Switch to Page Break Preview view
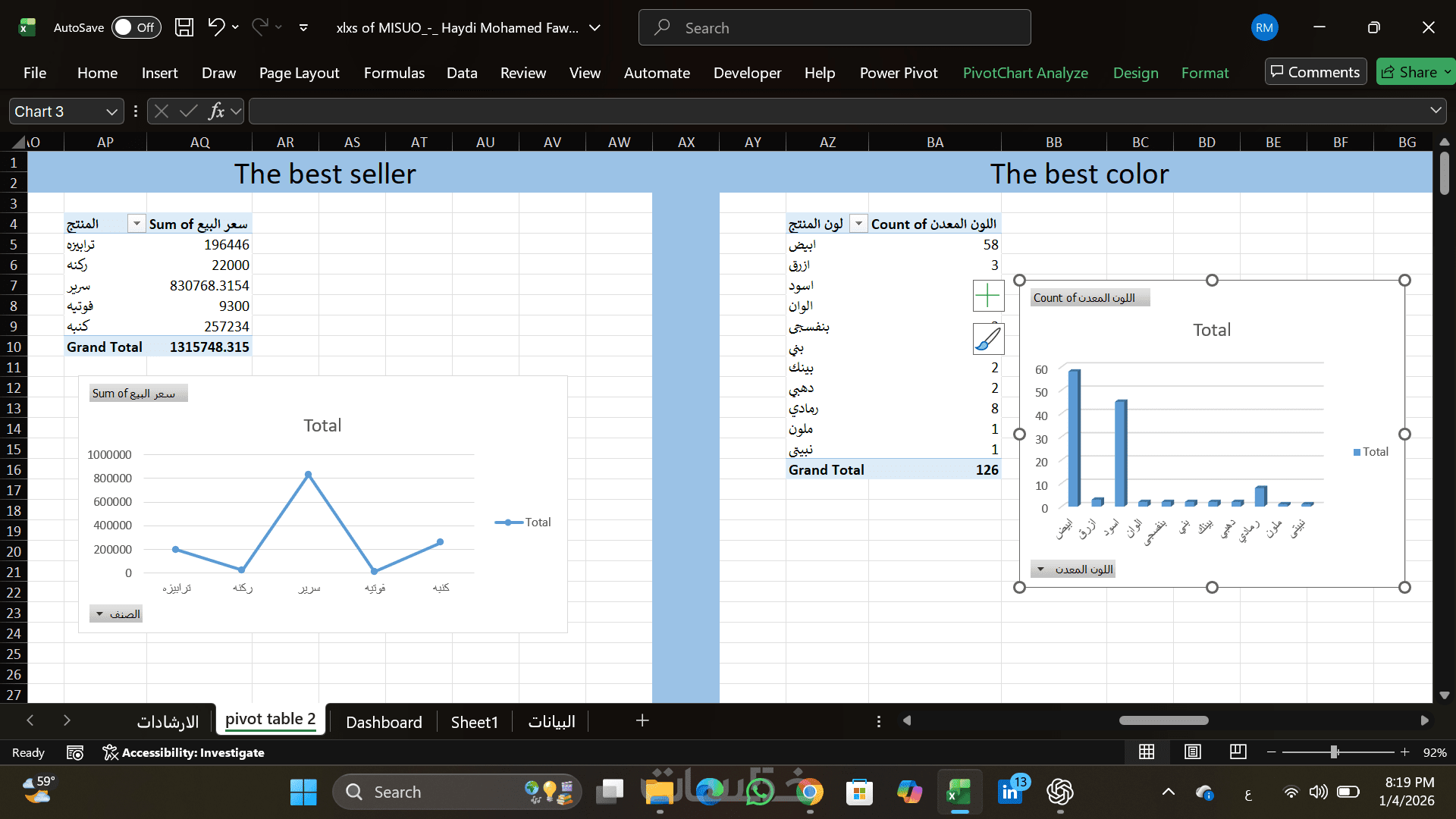The height and width of the screenshot is (819, 1456). coord(1238,752)
